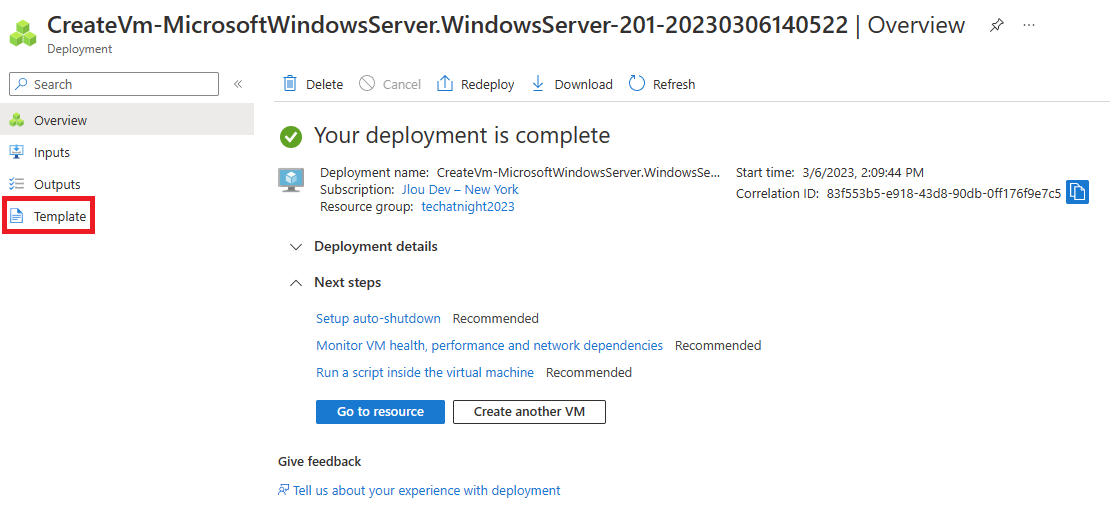Click the Go to resource button
Viewport: 1110px width, 511px height.
pyautogui.click(x=380, y=412)
